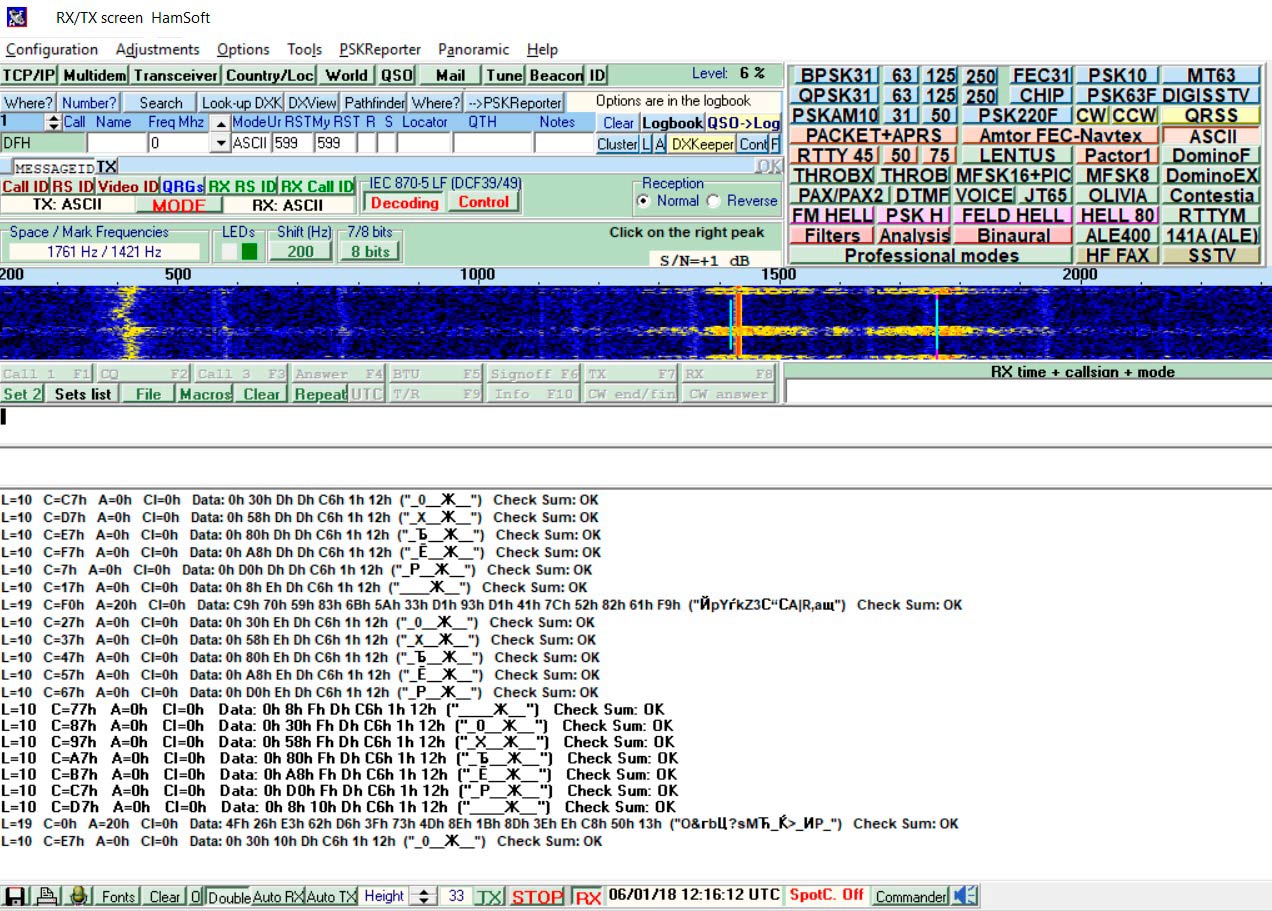This screenshot has width=1272, height=911.
Task: Click the Filters button
Action: pyautogui.click(x=832, y=235)
